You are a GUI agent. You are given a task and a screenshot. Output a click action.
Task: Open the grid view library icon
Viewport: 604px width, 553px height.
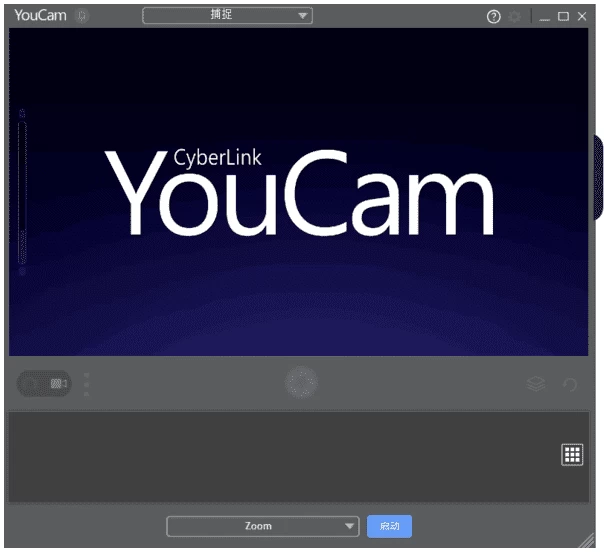571,455
